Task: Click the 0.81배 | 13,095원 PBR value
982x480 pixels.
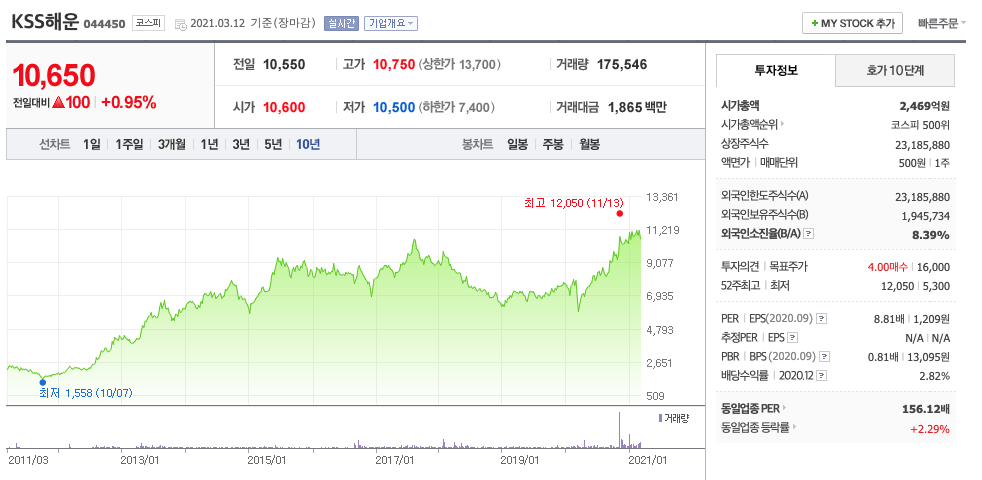Action: tap(909, 357)
